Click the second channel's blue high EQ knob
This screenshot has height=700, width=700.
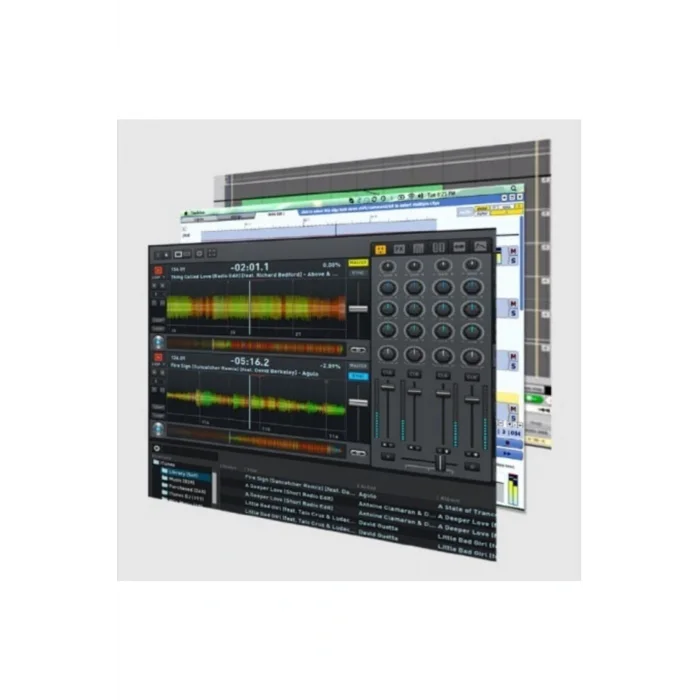[414, 288]
